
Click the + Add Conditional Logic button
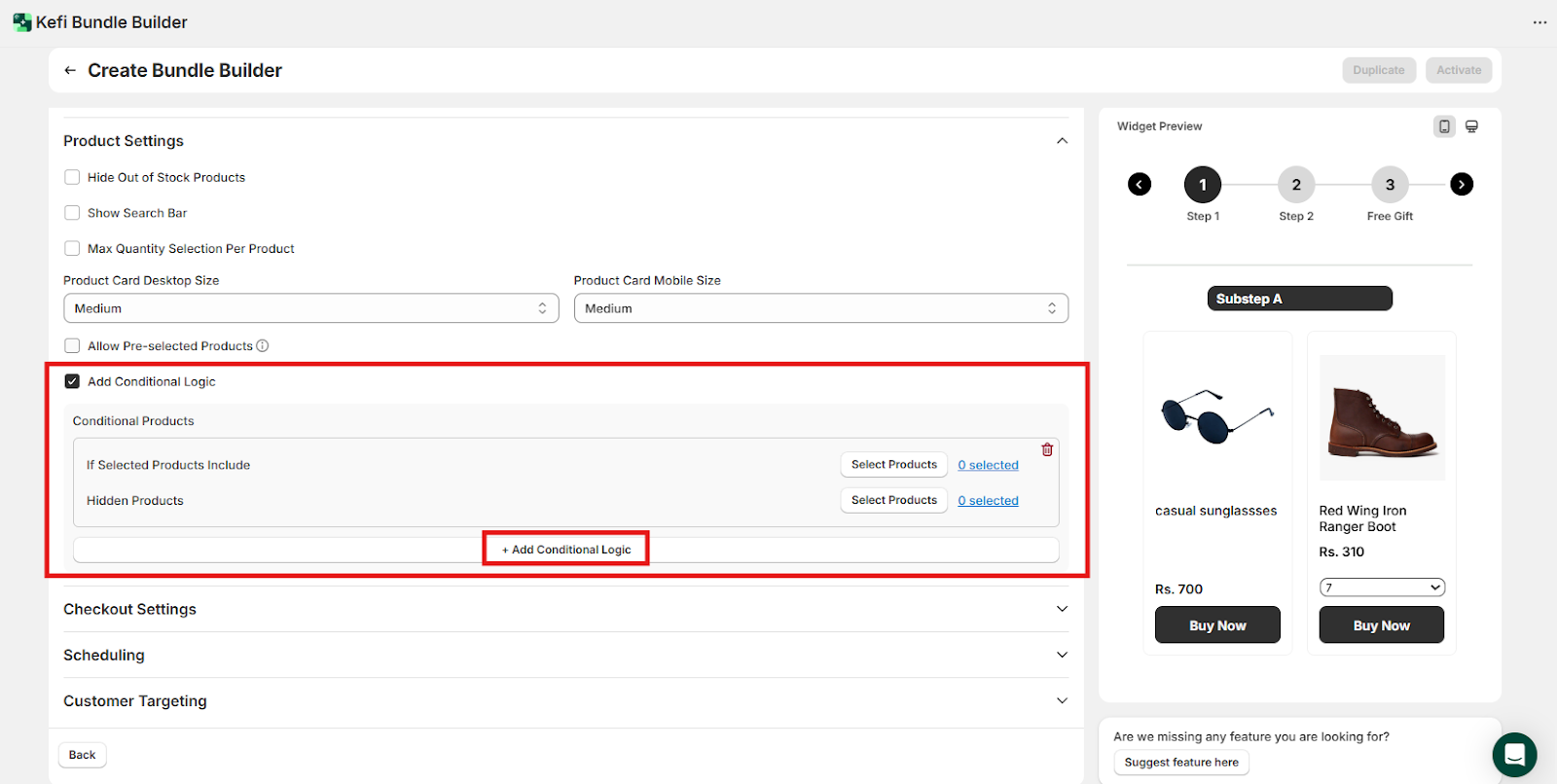click(566, 550)
